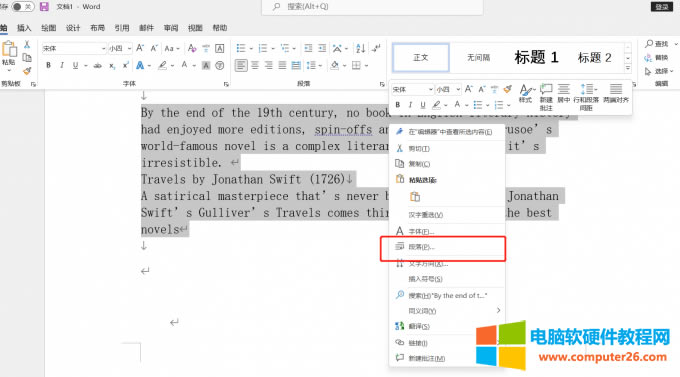Screen dimensions: 680x377
Task: Toggle the AutoSave switch off/on
Action: (22, 7)
